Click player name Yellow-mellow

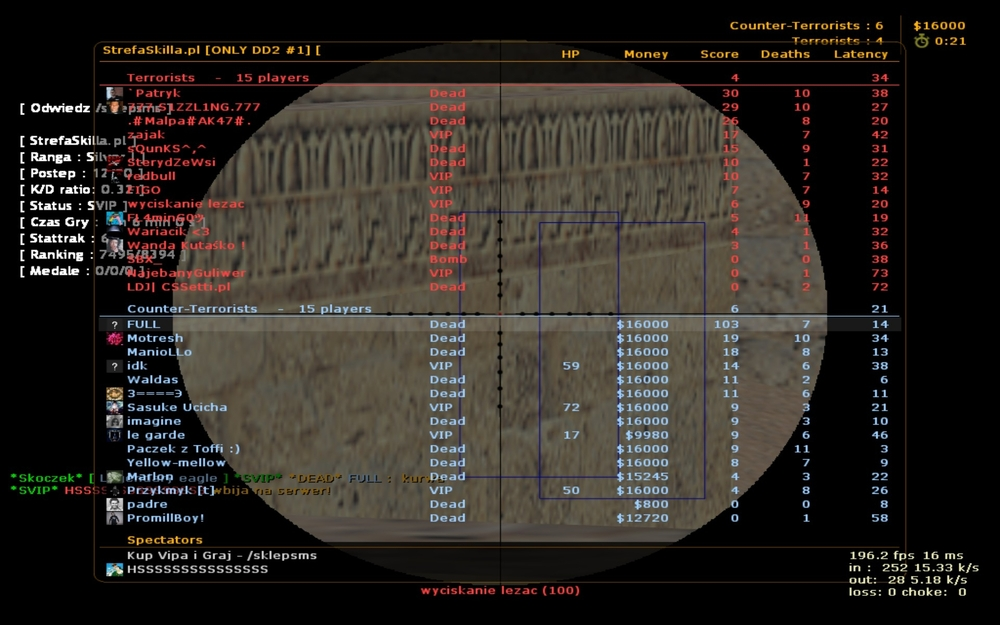pos(176,463)
